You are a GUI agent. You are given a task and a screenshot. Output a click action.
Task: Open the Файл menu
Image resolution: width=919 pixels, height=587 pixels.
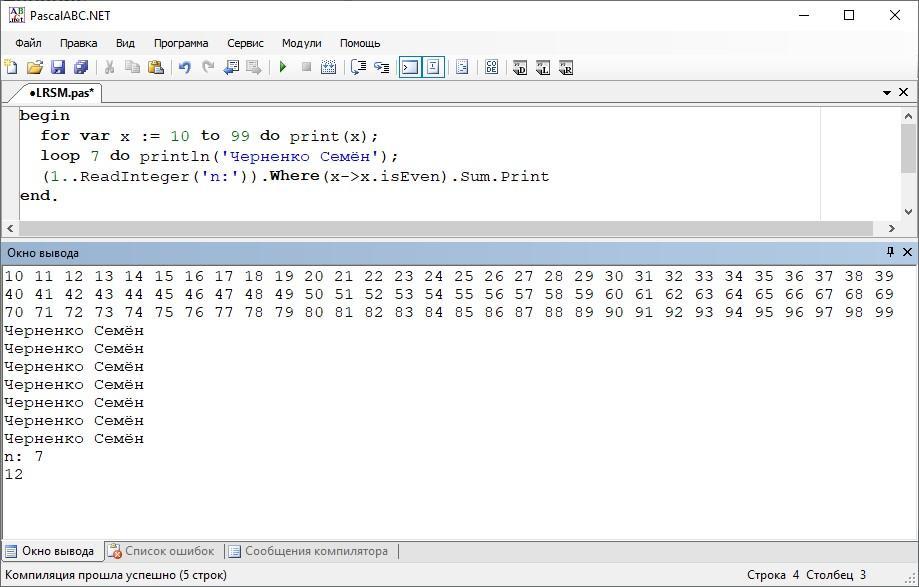(28, 43)
